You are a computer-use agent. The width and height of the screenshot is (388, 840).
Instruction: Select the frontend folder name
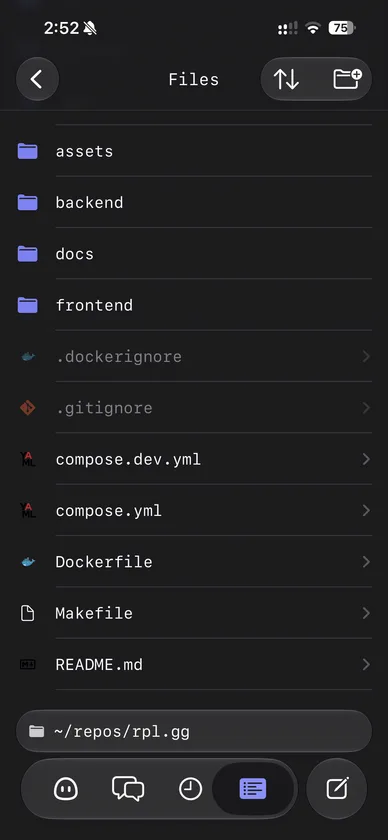[94, 305]
